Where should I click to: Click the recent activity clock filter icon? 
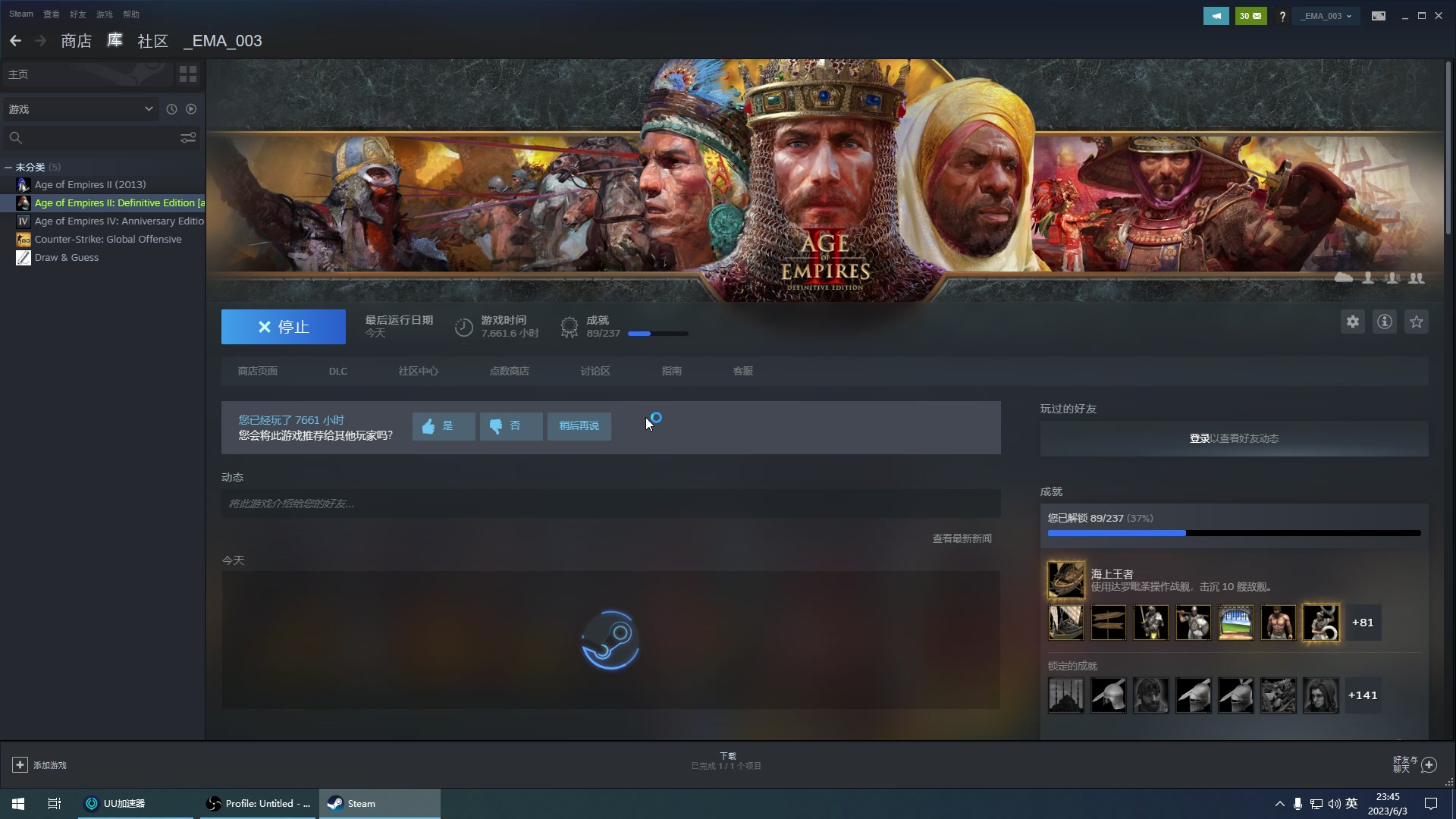[171, 109]
